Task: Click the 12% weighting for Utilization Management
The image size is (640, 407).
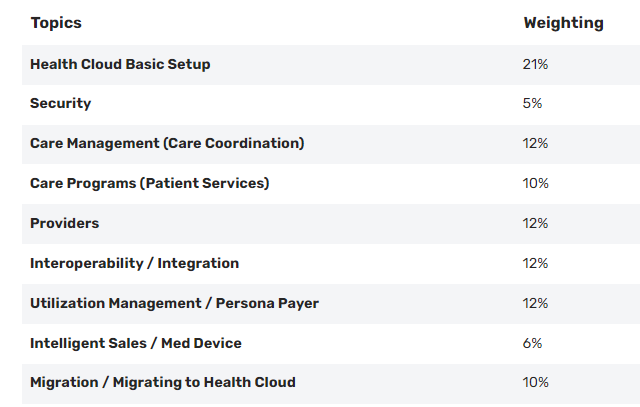Action: (x=535, y=303)
